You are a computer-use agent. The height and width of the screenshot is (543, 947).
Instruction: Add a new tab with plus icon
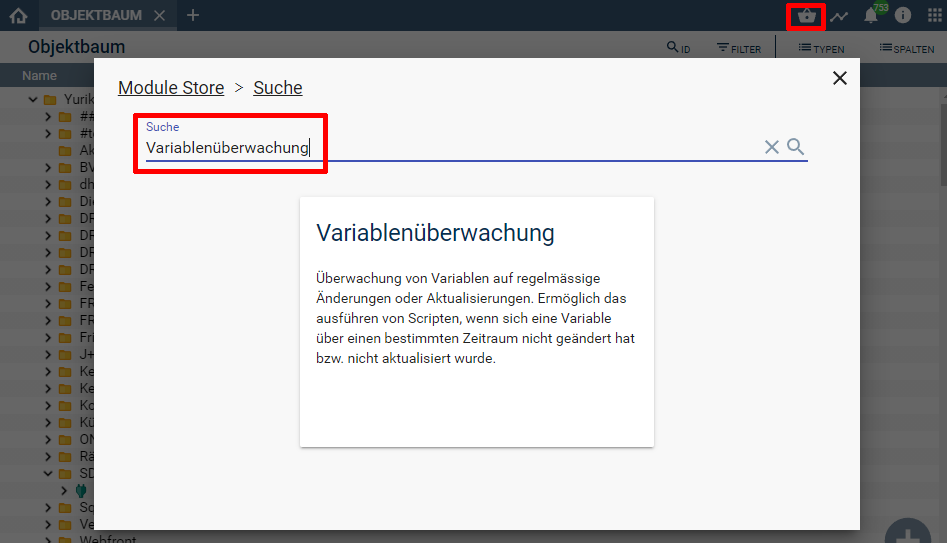coord(193,16)
